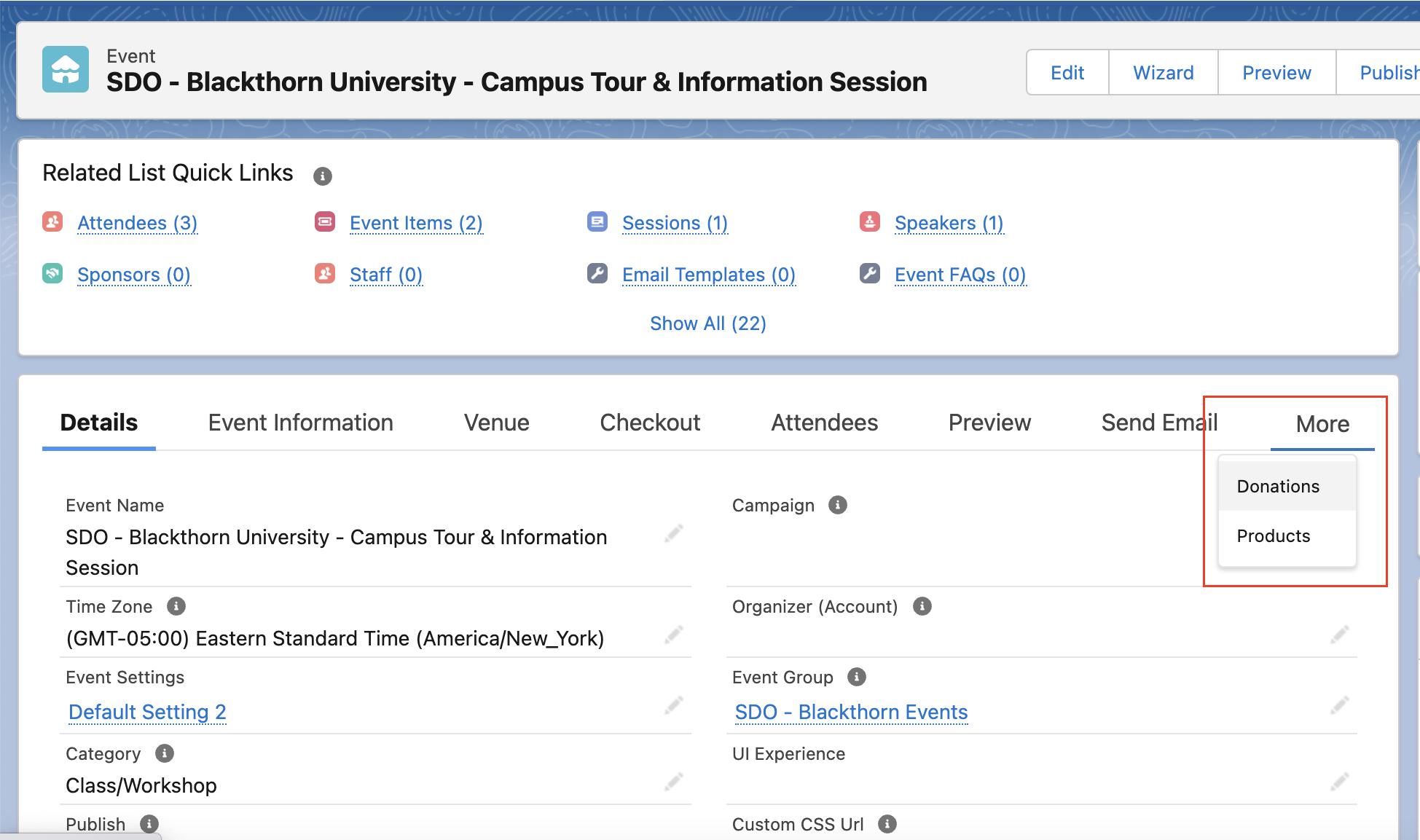The height and width of the screenshot is (840, 1420).
Task: Click the Related List Quick Links info icon
Action: click(322, 176)
